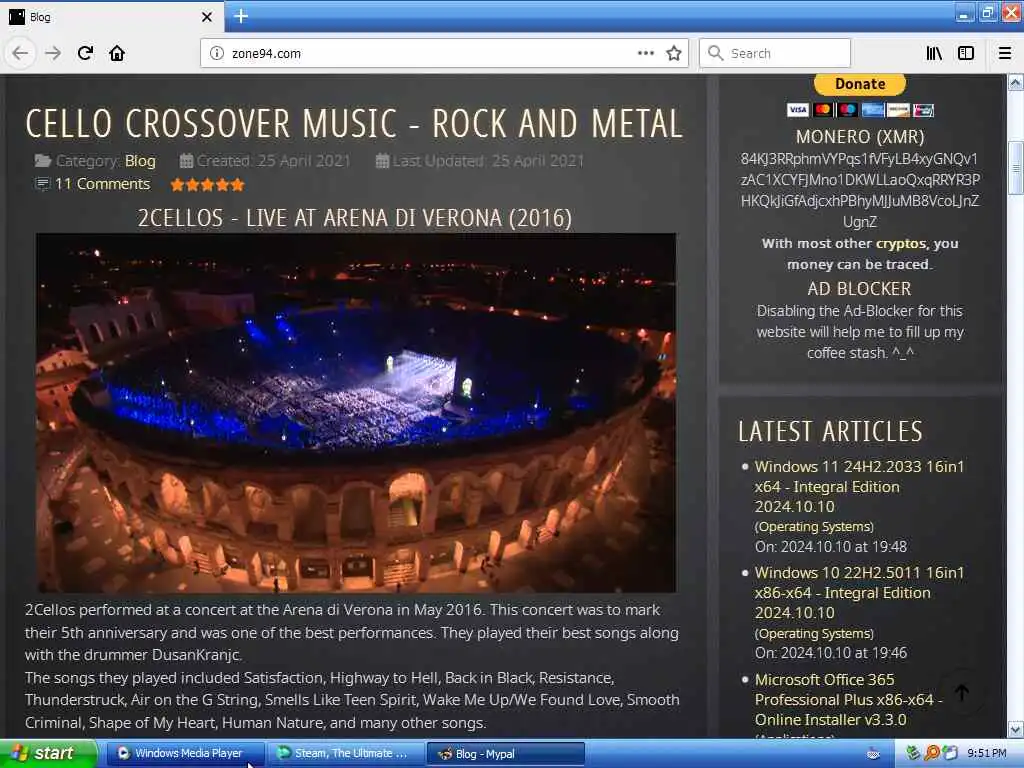Click the page scrollbar down arrow
Image resolution: width=1024 pixels, height=768 pixels.
1016,729
